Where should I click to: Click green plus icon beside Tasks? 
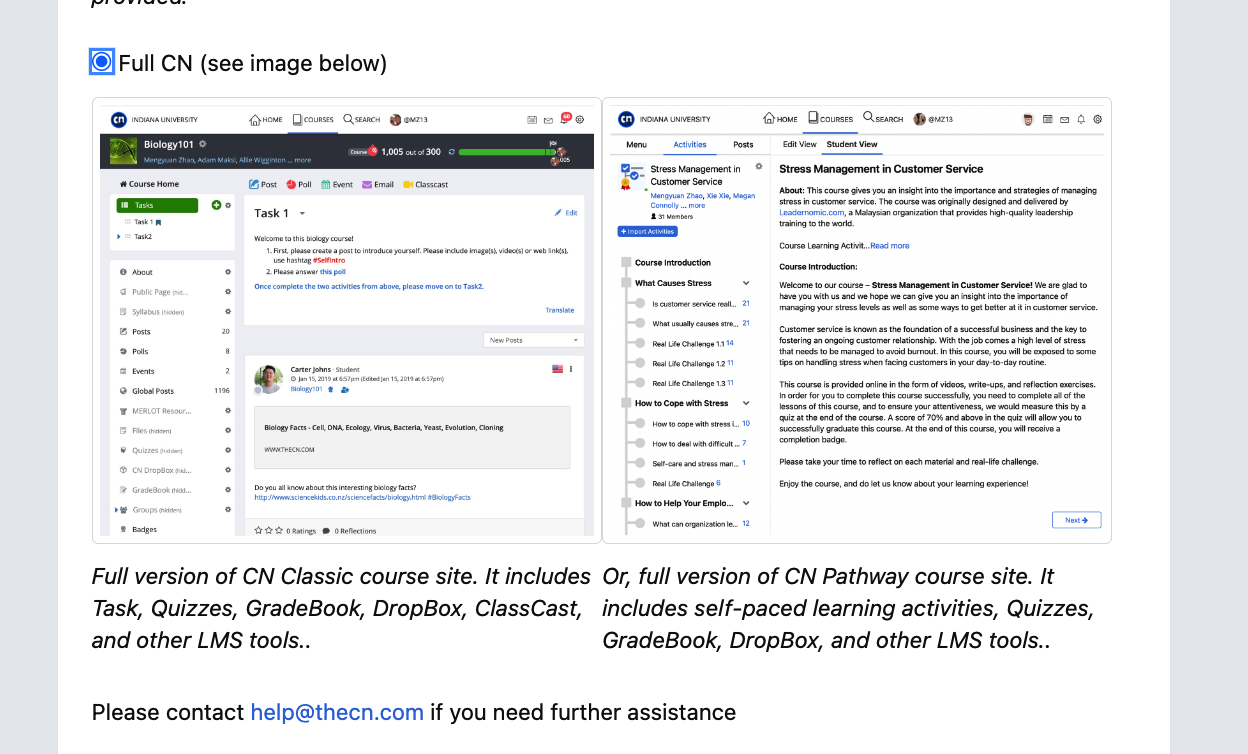[216, 205]
